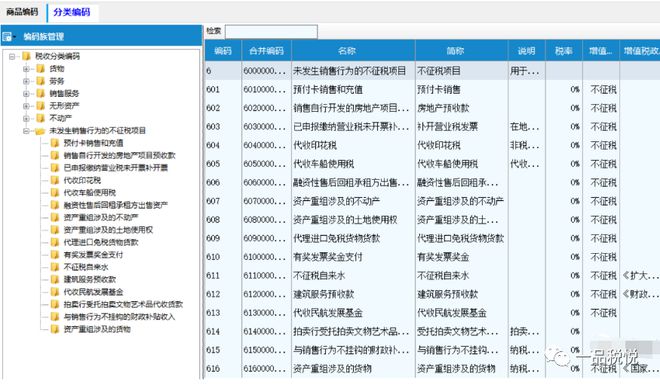The width and height of the screenshot is (660, 386).
Task: Click the 与销售行为不挂钩的财政补贴收入 folder icon
Action: 55,317
